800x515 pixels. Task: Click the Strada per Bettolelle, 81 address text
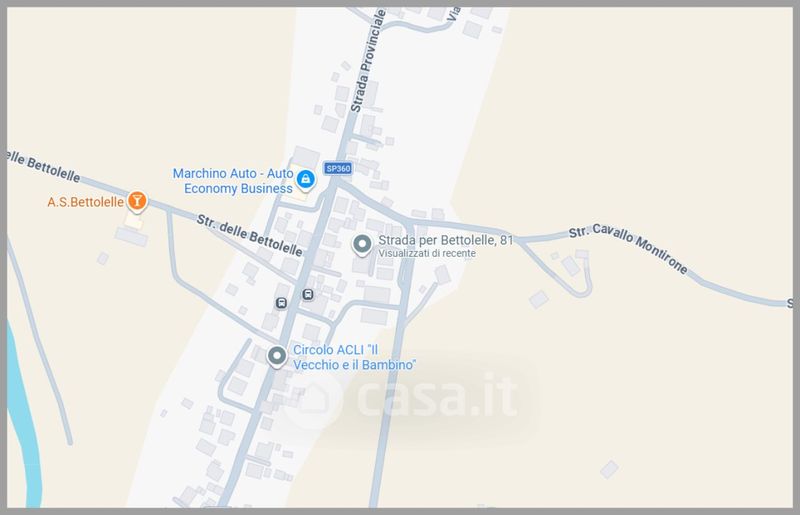point(445,240)
